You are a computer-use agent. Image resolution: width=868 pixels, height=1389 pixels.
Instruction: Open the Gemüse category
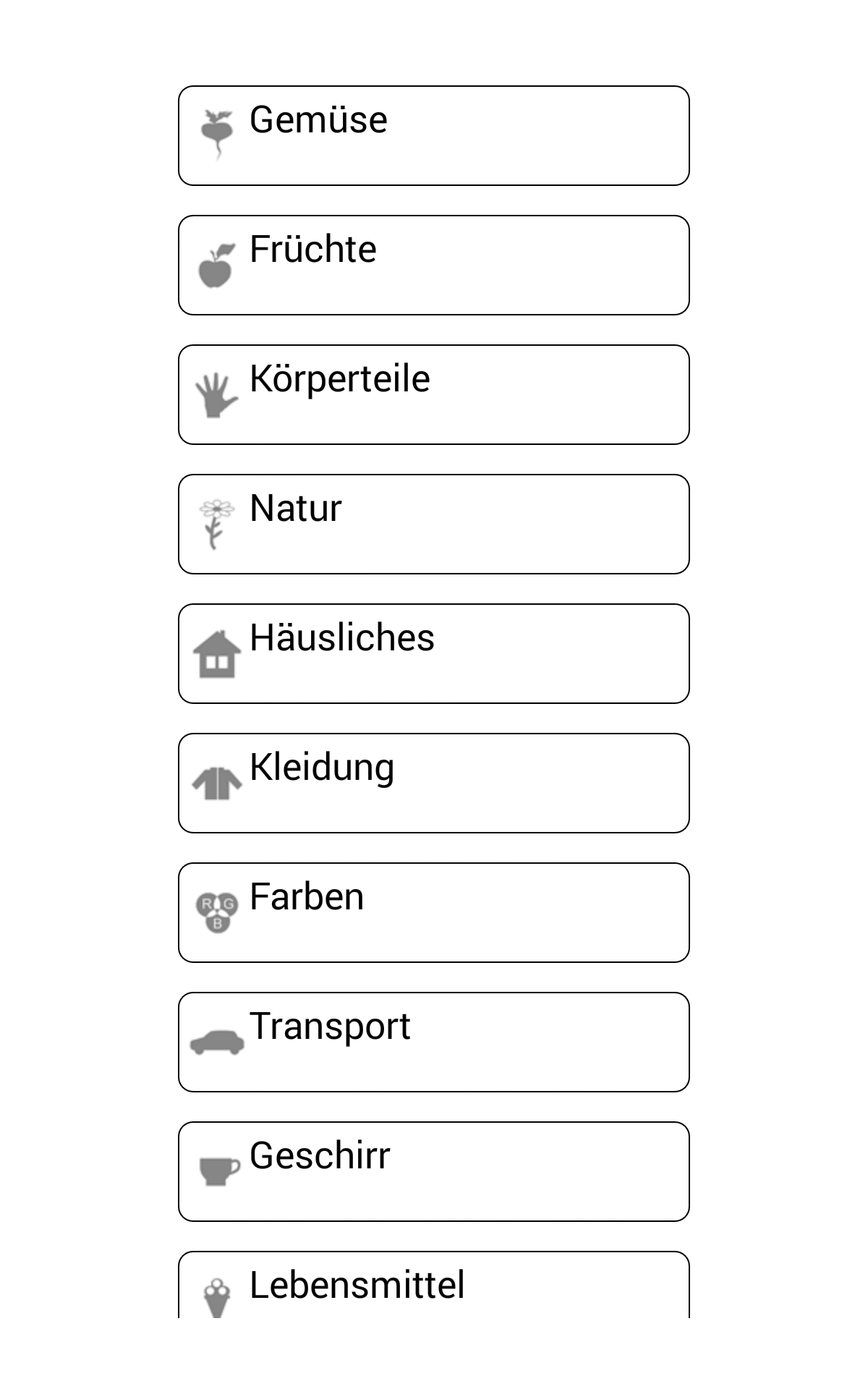[434, 136]
